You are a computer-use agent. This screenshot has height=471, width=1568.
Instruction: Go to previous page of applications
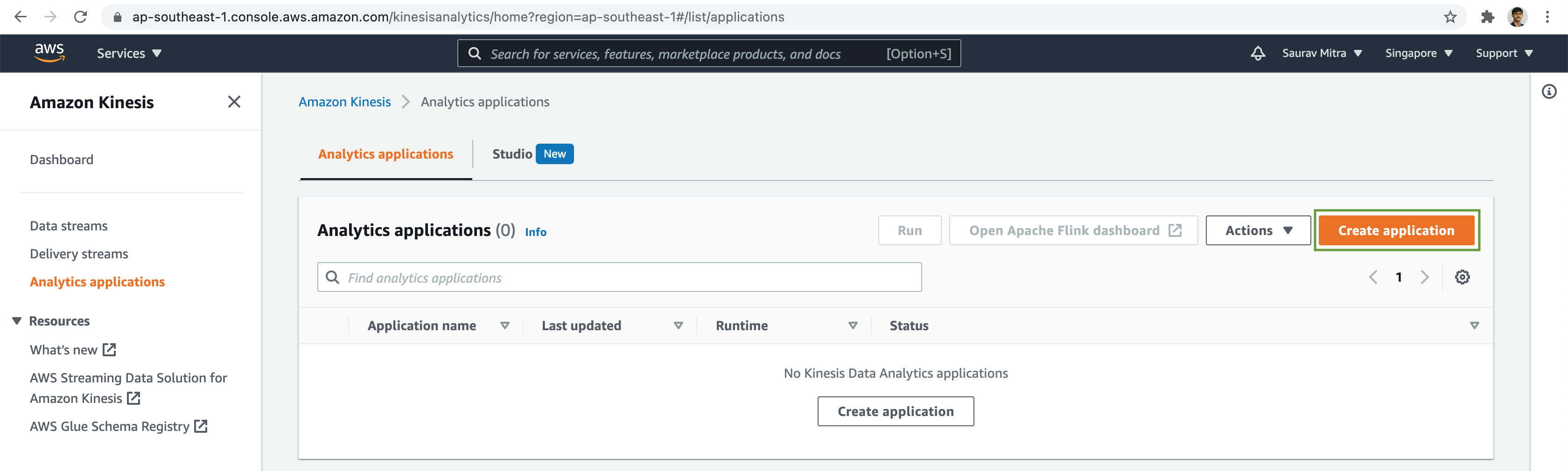click(1373, 277)
